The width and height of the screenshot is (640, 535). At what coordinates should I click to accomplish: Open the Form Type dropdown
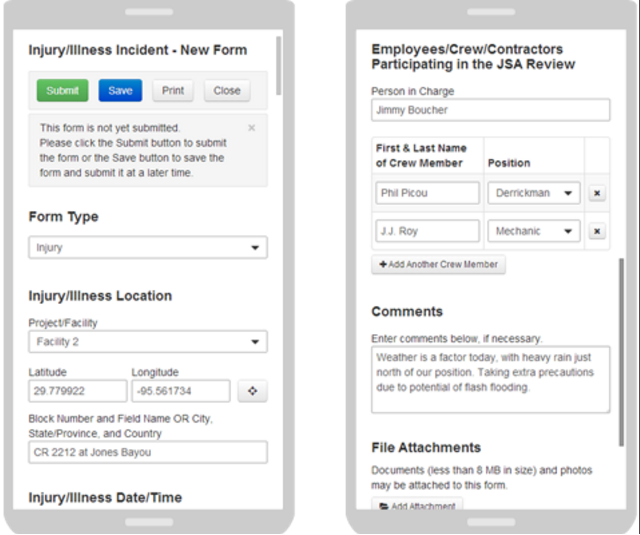point(147,247)
